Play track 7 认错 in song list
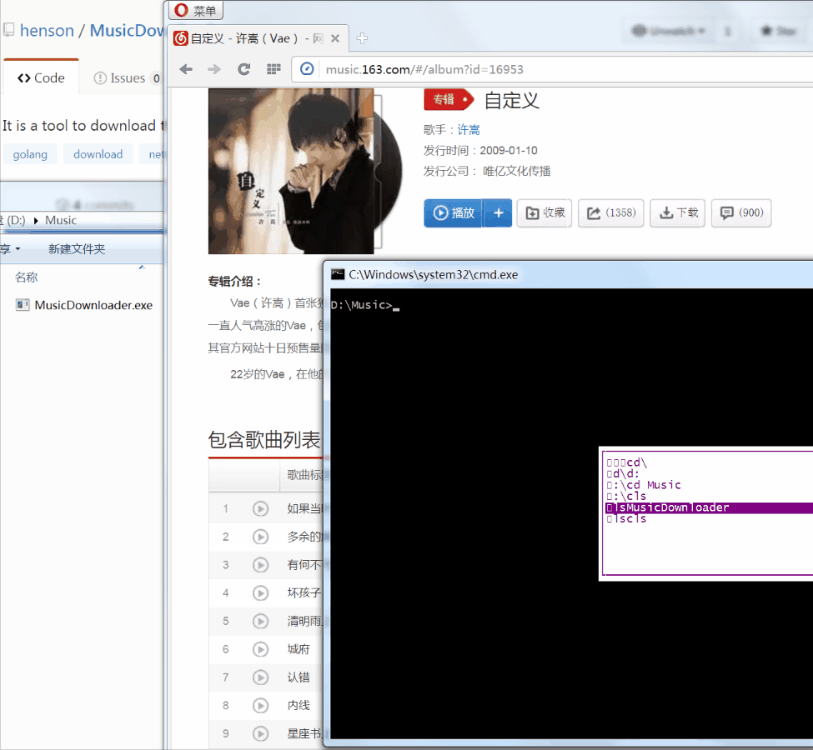The width and height of the screenshot is (813, 750). coord(260,677)
